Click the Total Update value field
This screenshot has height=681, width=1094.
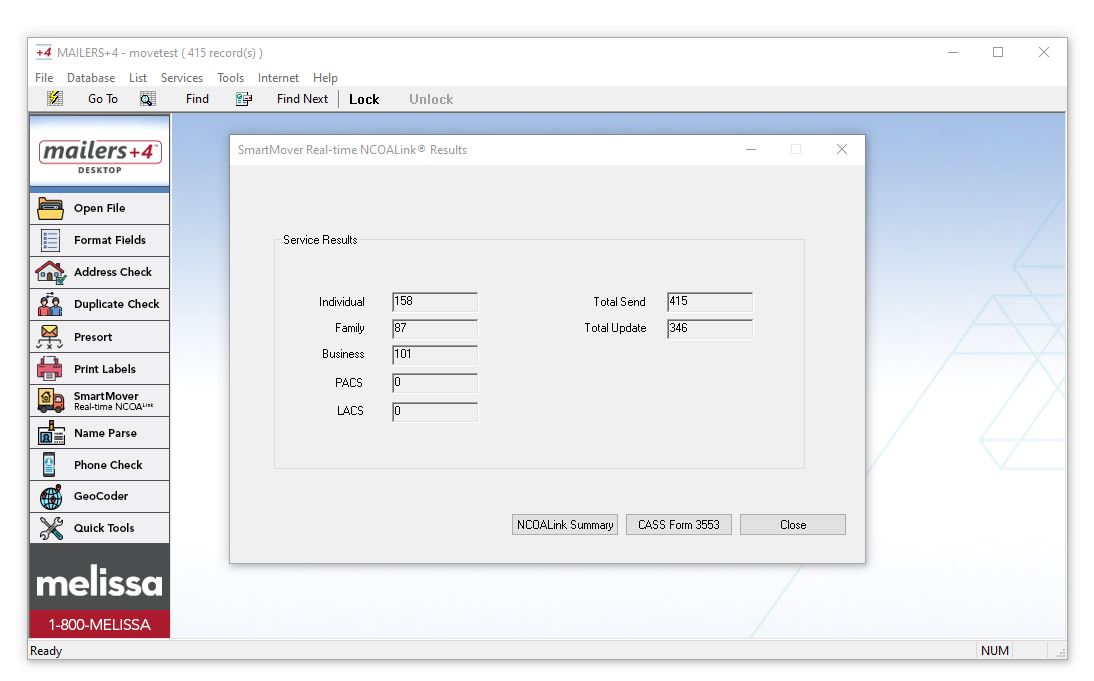(x=709, y=328)
